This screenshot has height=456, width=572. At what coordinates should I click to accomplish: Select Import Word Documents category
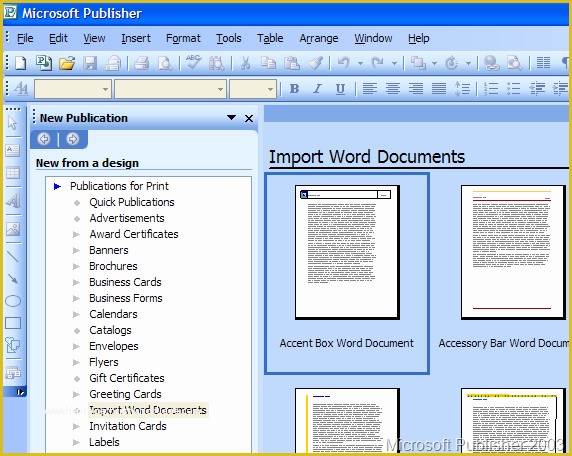148,410
